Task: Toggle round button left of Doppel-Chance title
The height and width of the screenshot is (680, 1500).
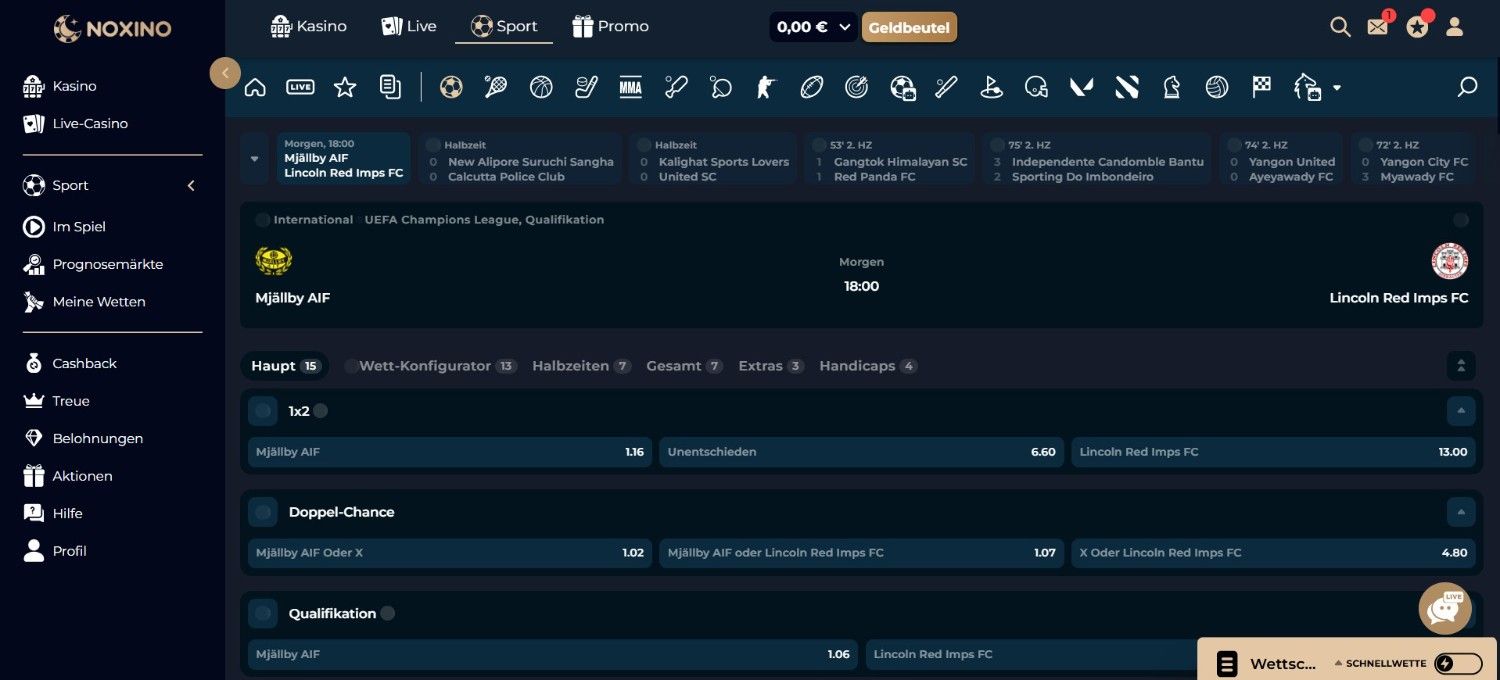Action: click(x=263, y=512)
